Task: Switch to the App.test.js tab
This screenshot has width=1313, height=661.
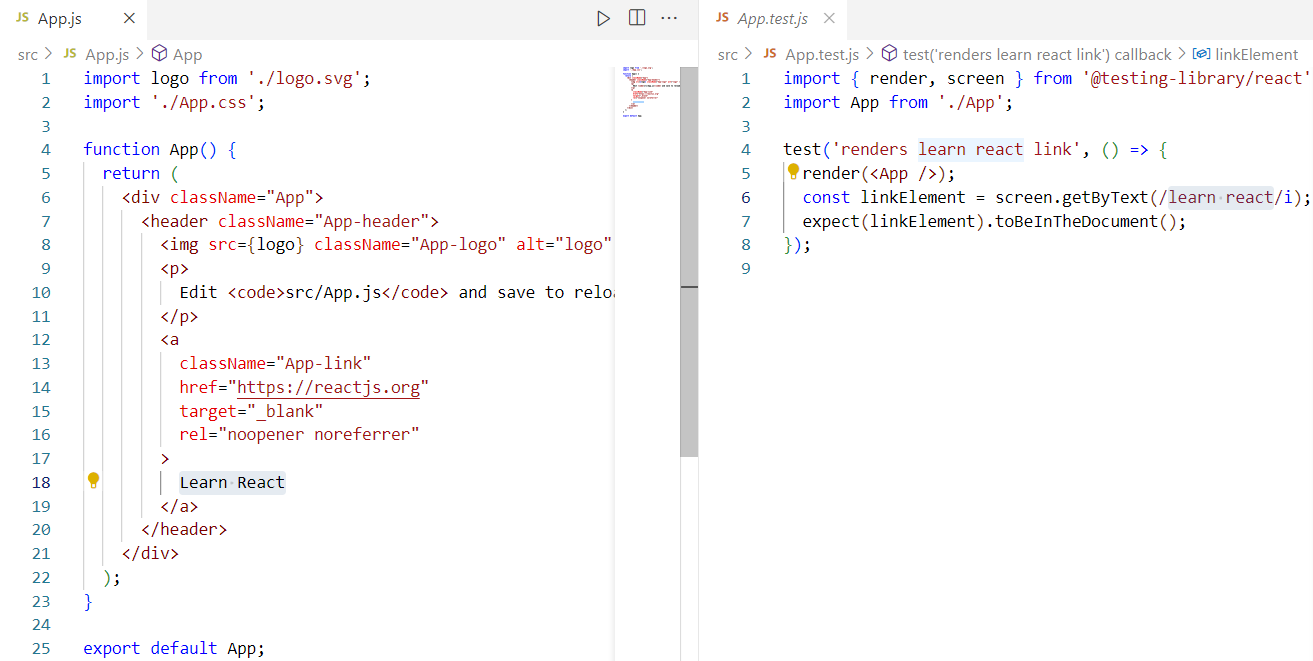Action: pos(772,18)
